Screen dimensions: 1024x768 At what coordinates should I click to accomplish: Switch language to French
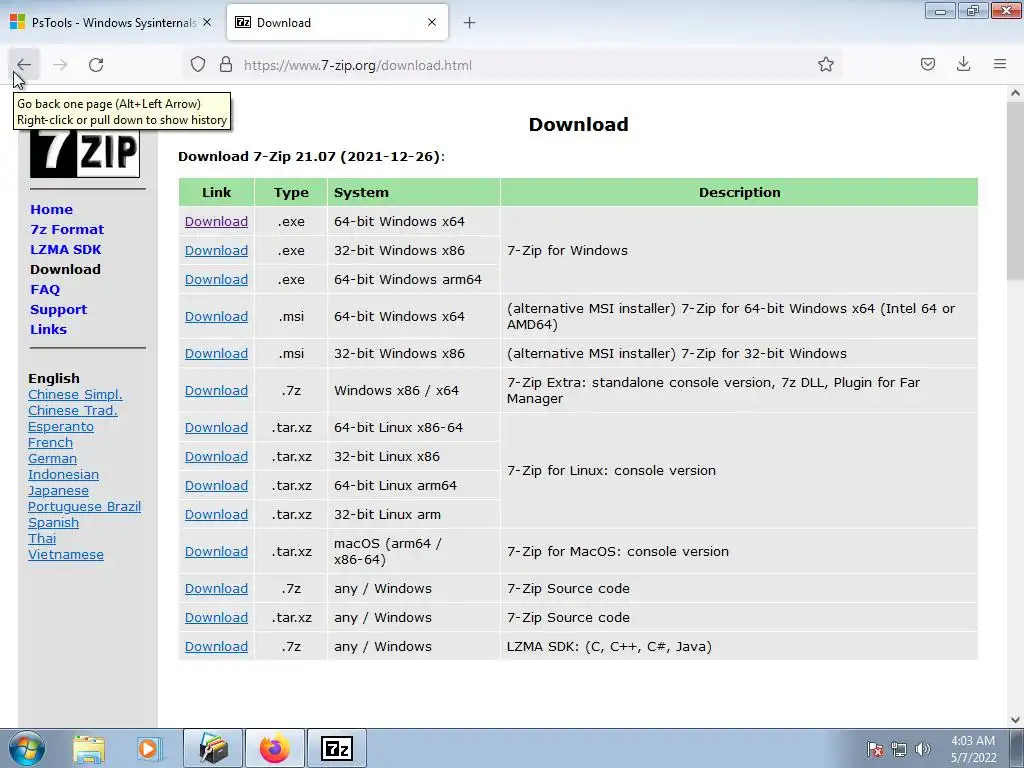[x=50, y=443]
